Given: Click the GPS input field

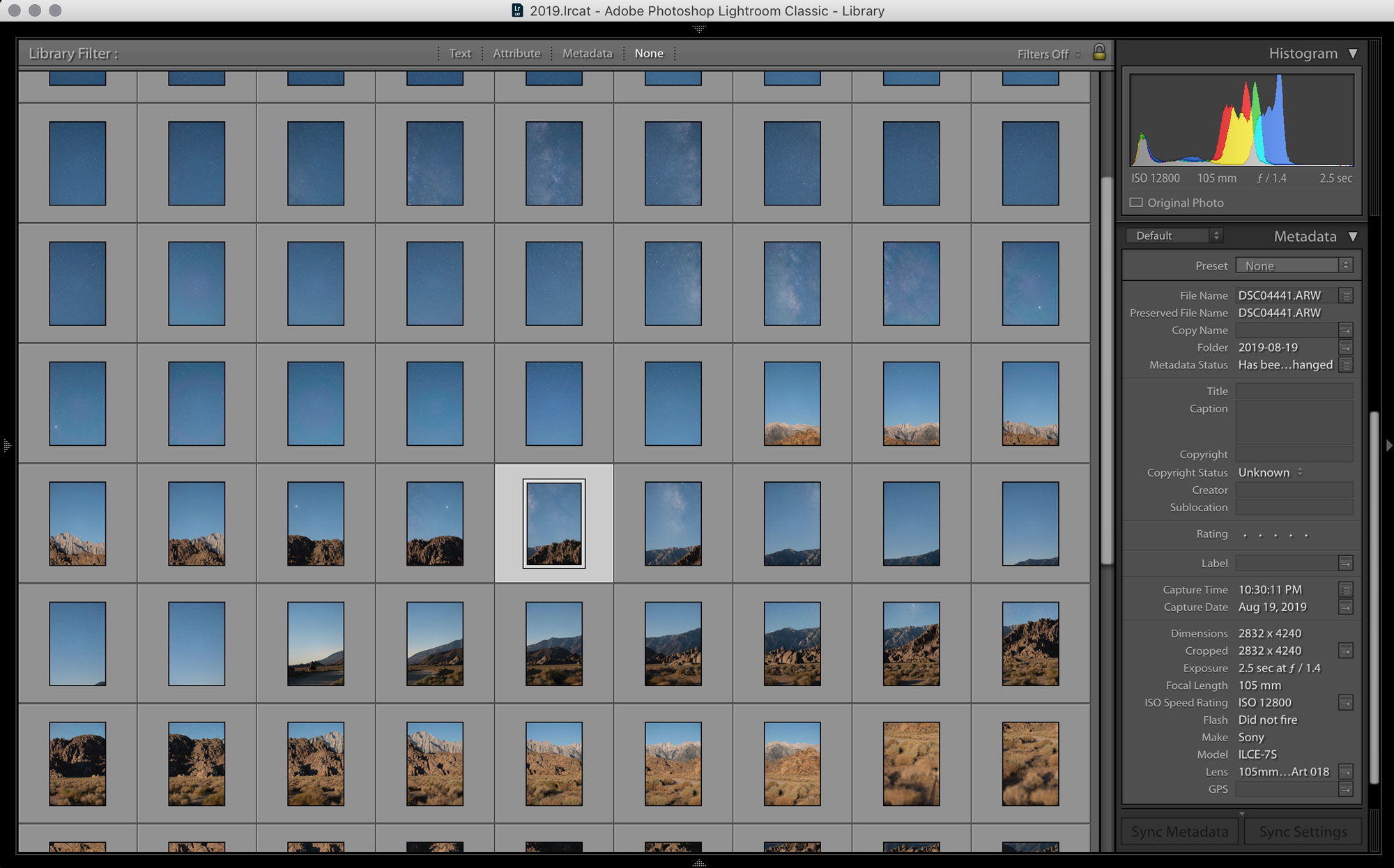Looking at the screenshot, I should (x=1287, y=789).
